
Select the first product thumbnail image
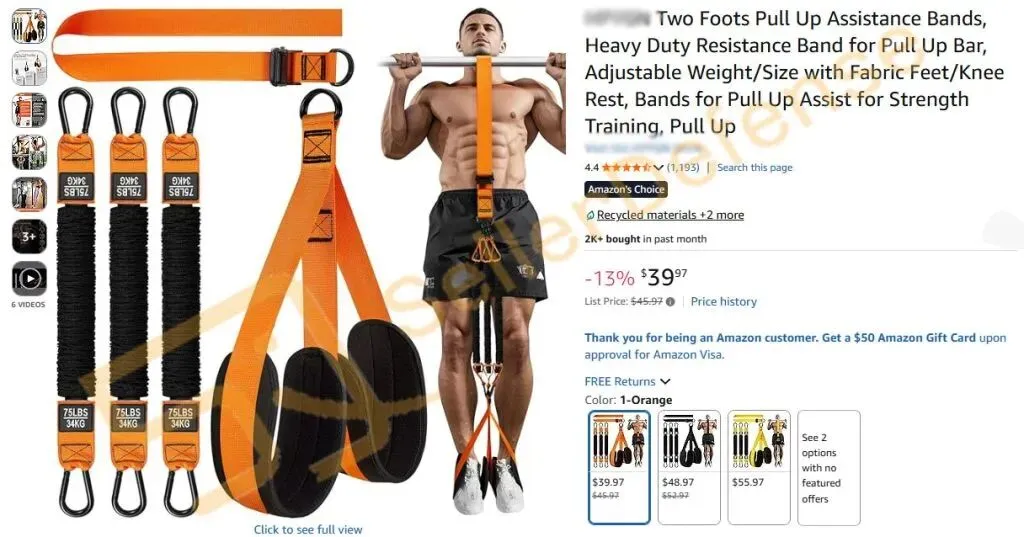[x=29, y=26]
